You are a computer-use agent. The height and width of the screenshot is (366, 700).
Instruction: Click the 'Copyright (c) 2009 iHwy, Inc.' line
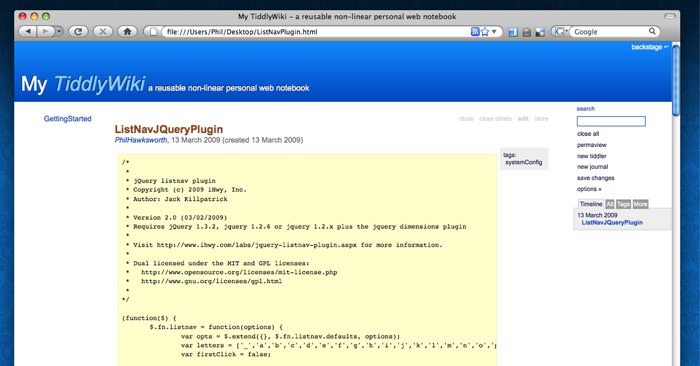190,190
